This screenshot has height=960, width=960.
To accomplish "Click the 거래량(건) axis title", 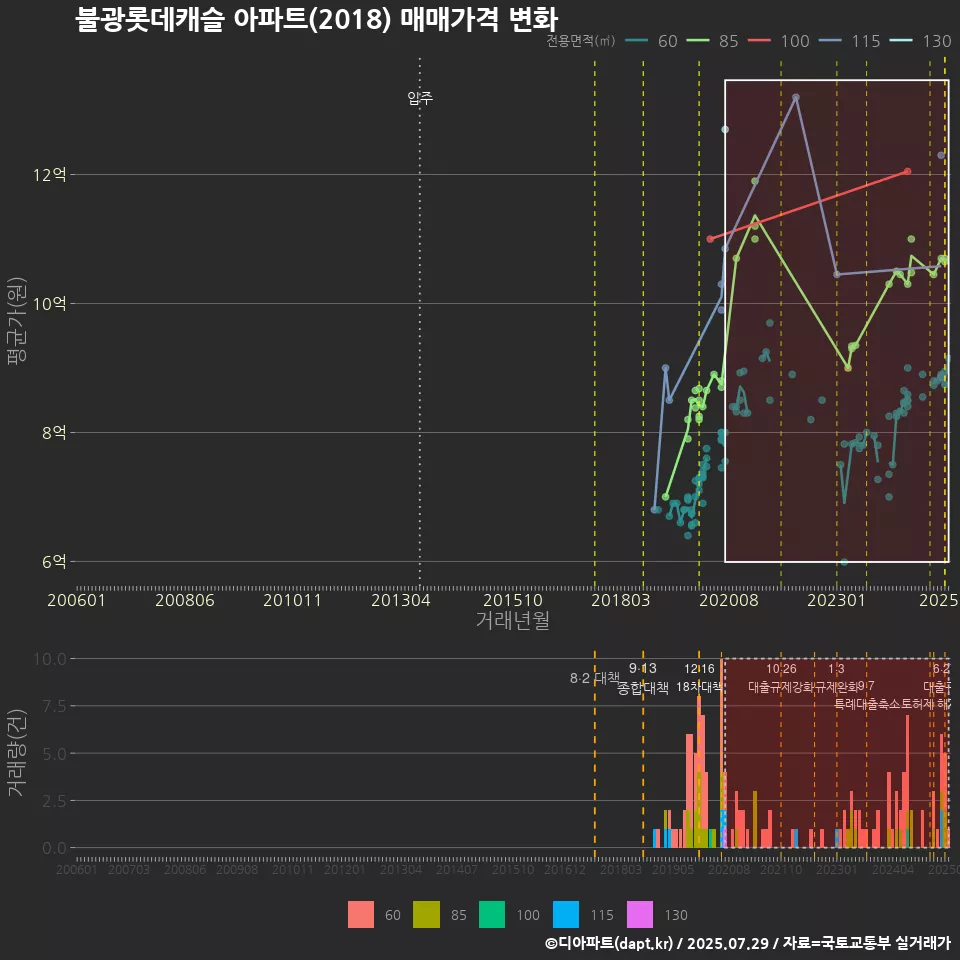I will [17, 754].
